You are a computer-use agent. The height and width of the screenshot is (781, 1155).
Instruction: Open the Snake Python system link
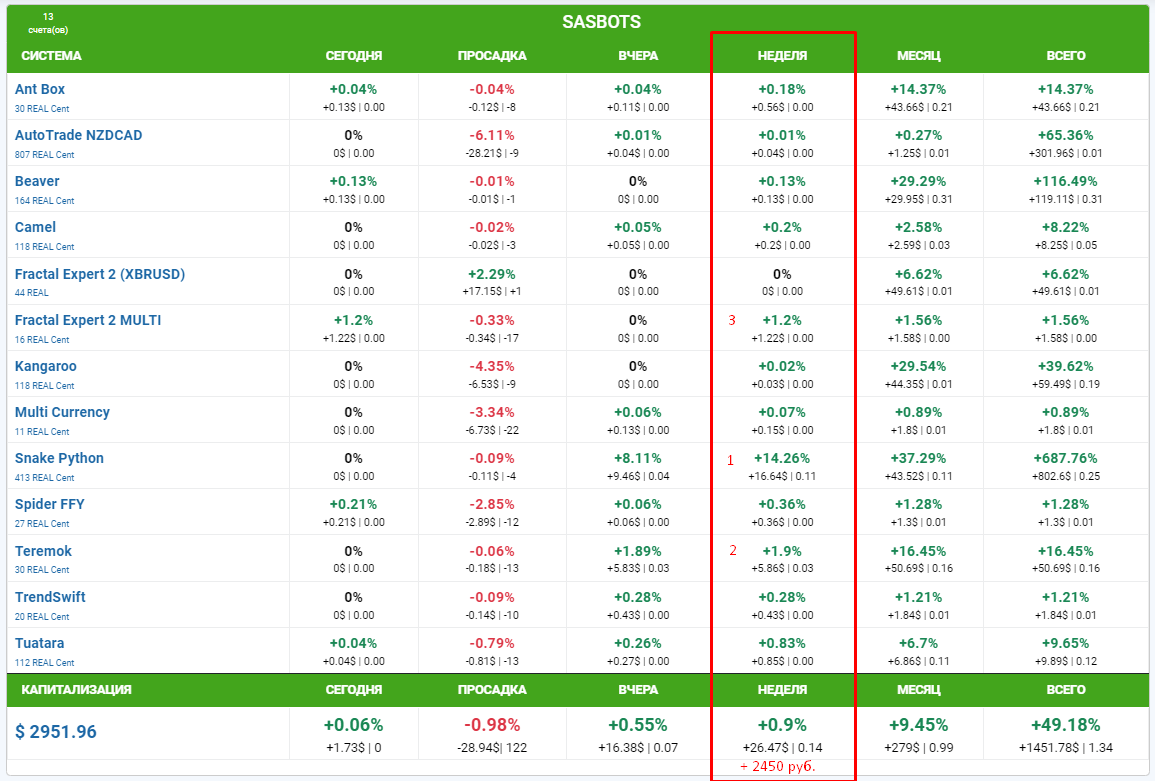click(59, 458)
